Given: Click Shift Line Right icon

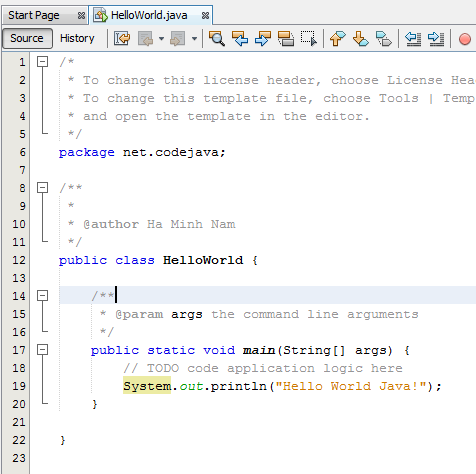Looking at the screenshot, I should coord(436,38).
